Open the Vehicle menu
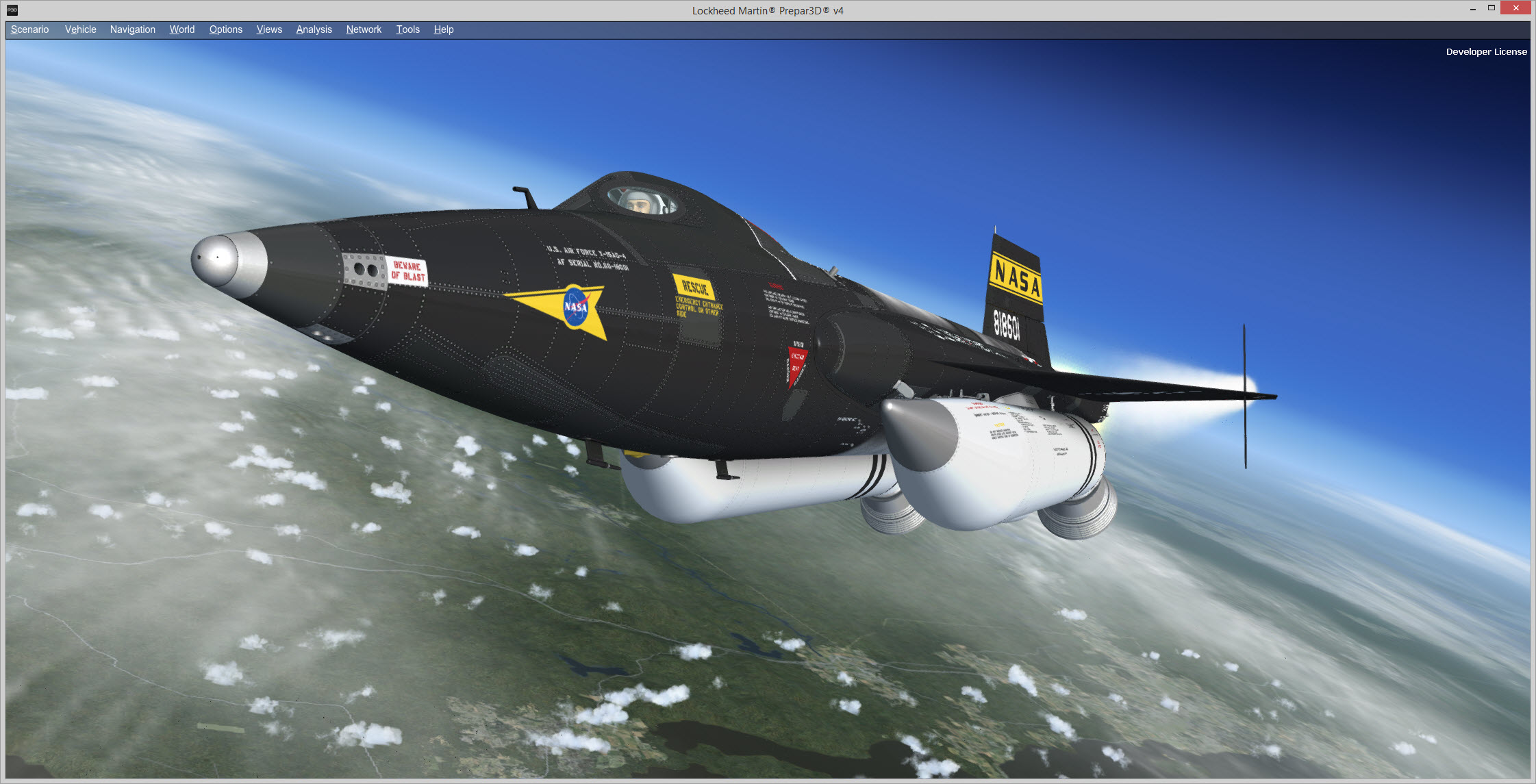 [80, 29]
